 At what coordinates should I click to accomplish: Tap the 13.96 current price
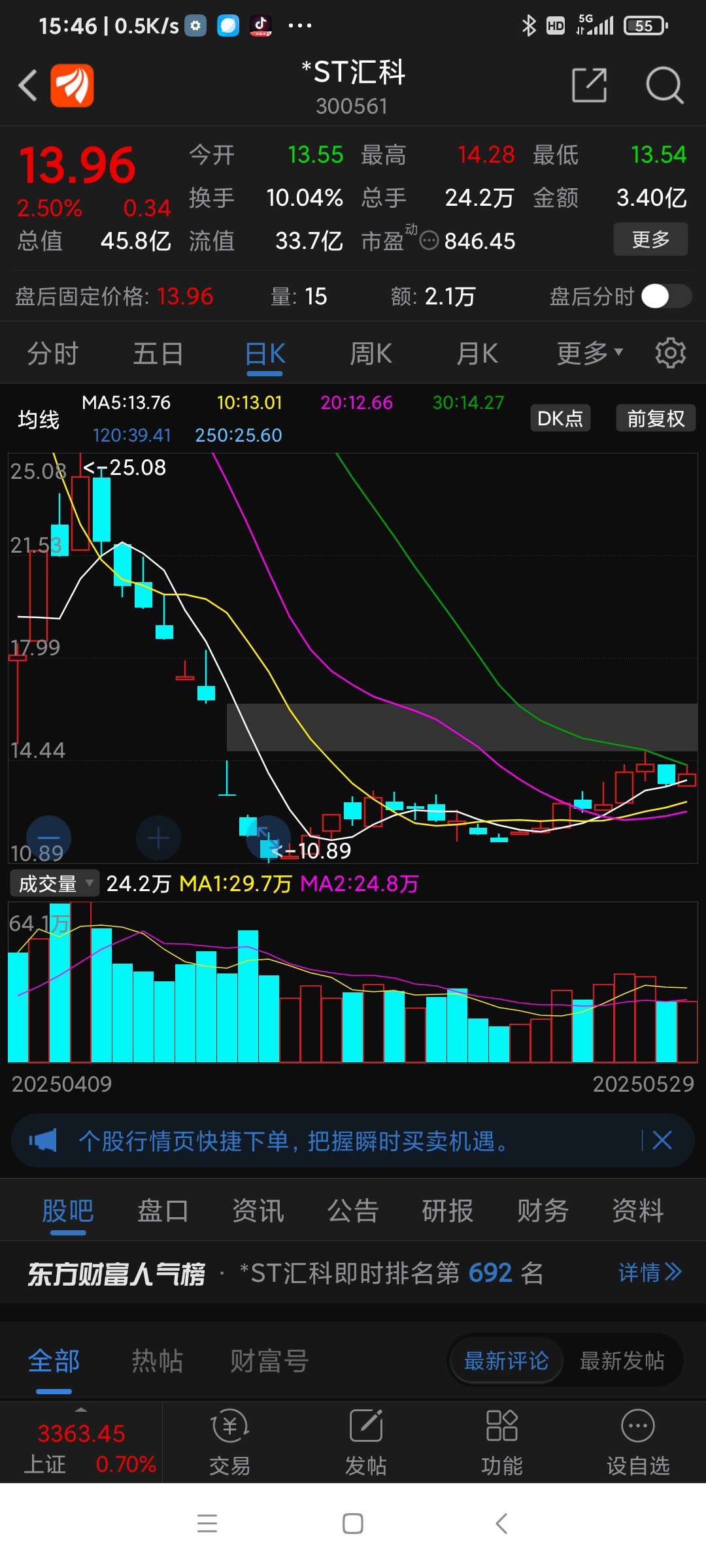[x=77, y=165]
